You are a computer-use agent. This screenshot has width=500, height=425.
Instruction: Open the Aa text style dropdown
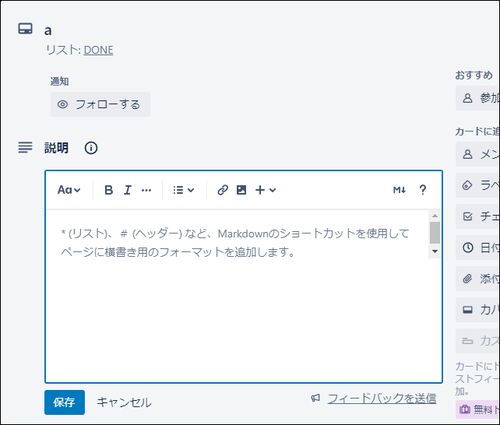pyautogui.click(x=69, y=190)
